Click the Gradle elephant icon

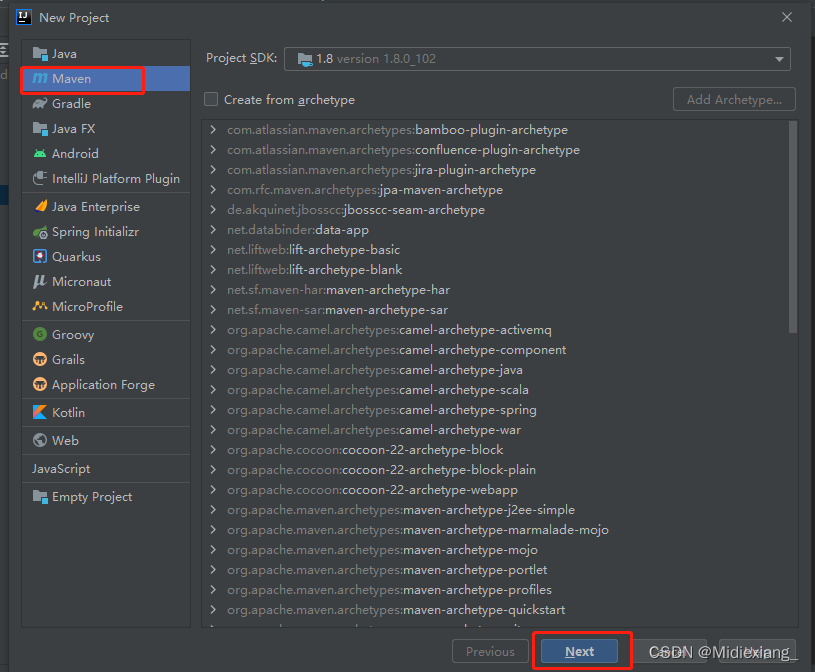[40, 103]
